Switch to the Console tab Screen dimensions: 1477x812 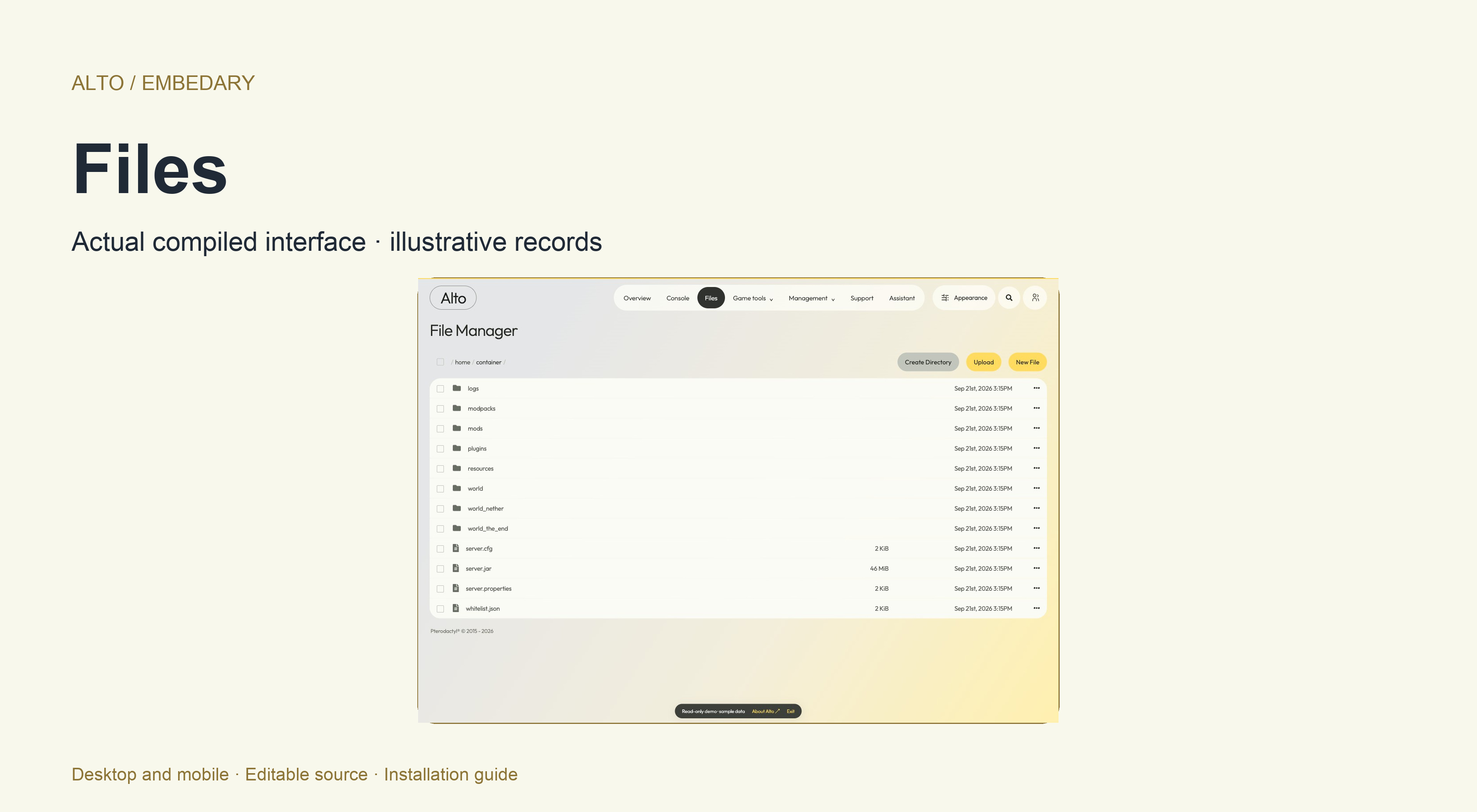point(678,298)
